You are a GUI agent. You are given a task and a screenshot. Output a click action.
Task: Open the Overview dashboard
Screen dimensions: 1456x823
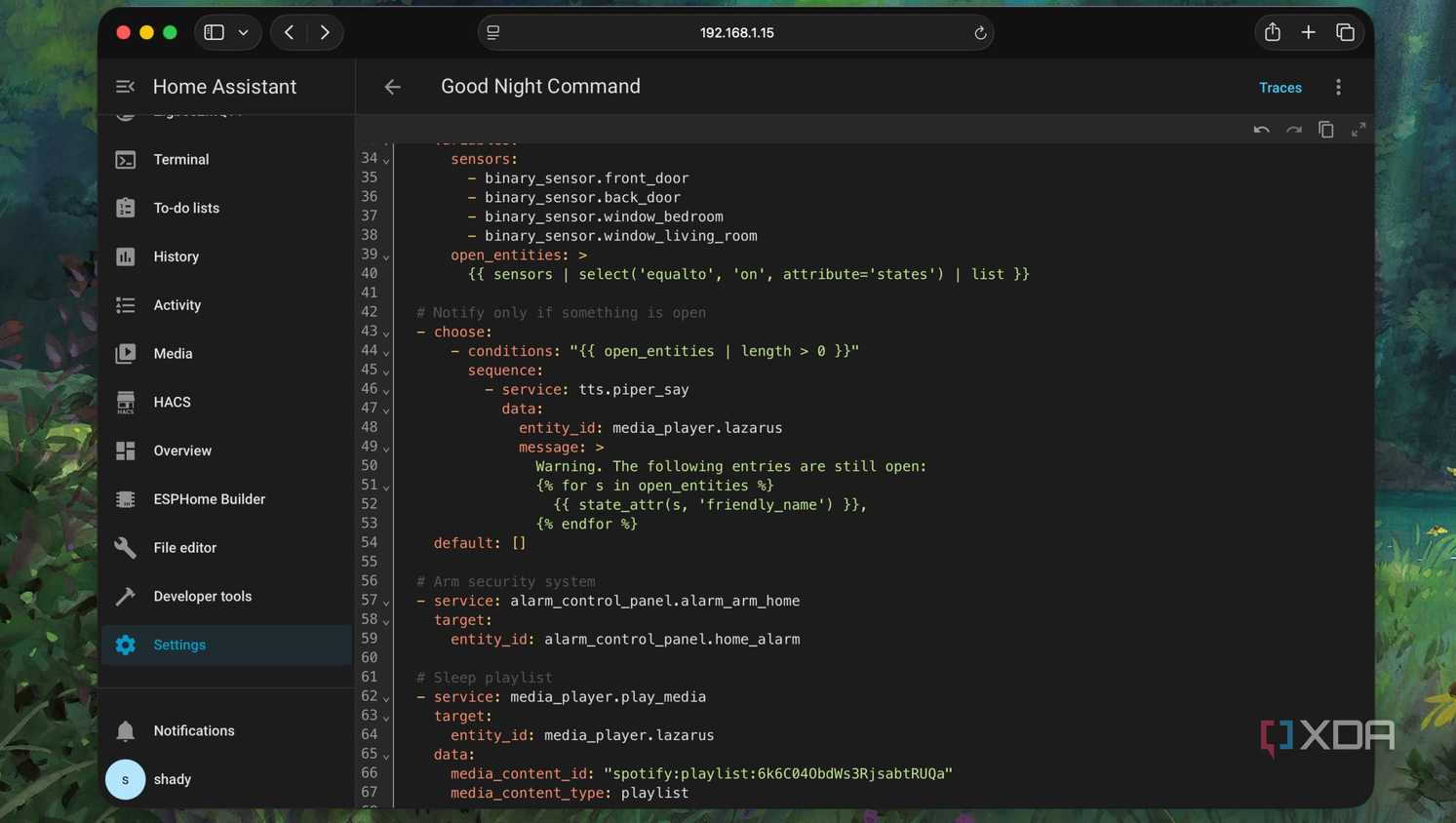coord(226,451)
